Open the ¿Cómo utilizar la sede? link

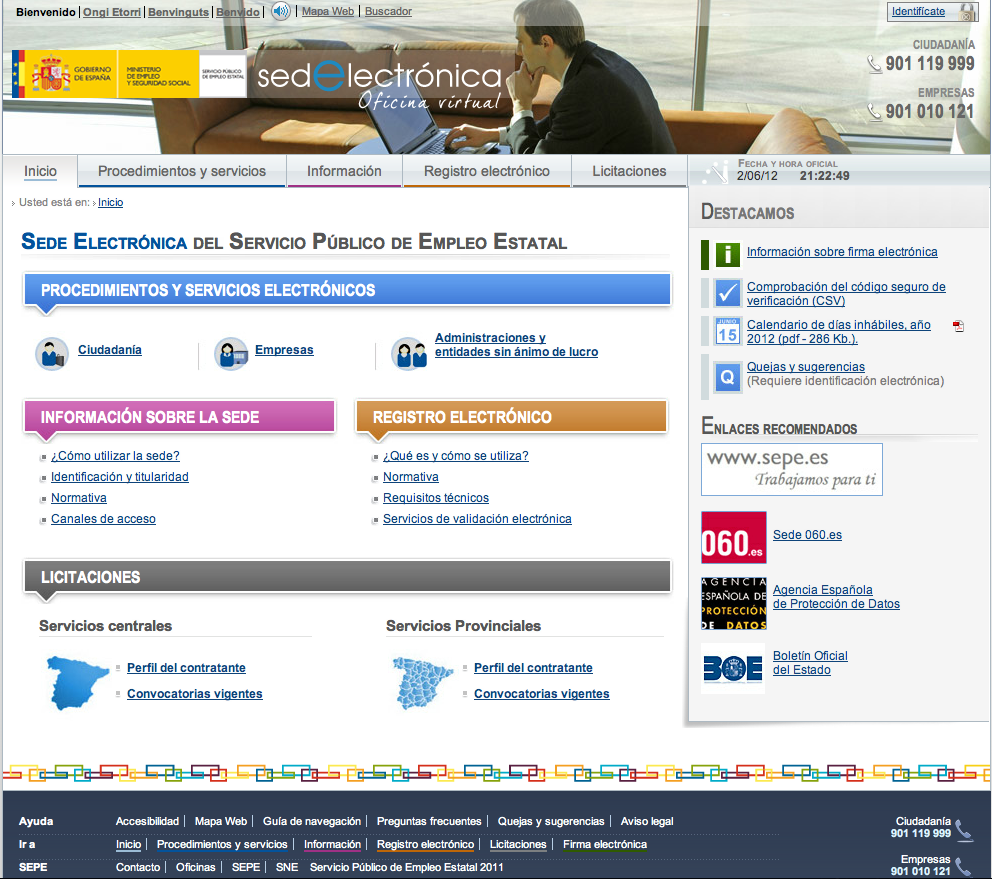[115, 456]
